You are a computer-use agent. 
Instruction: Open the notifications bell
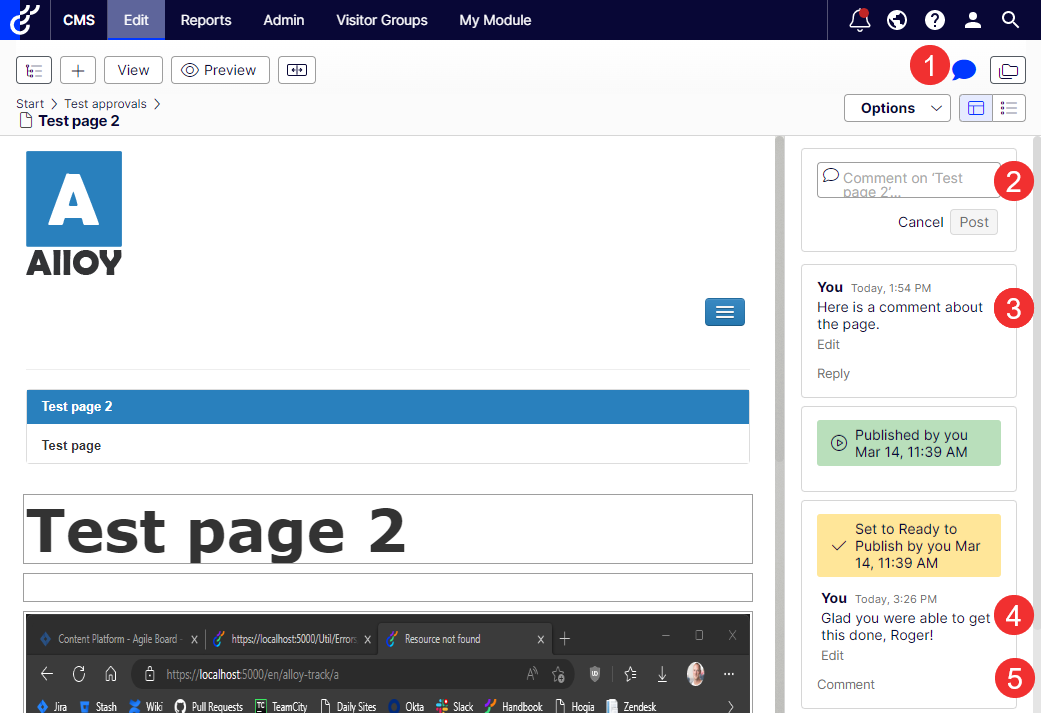tap(860, 20)
